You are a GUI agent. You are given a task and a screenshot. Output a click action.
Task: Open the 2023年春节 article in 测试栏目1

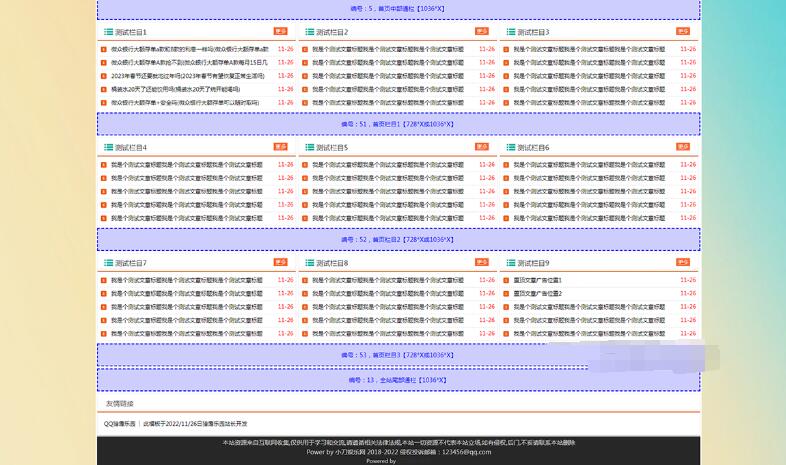tap(188, 76)
